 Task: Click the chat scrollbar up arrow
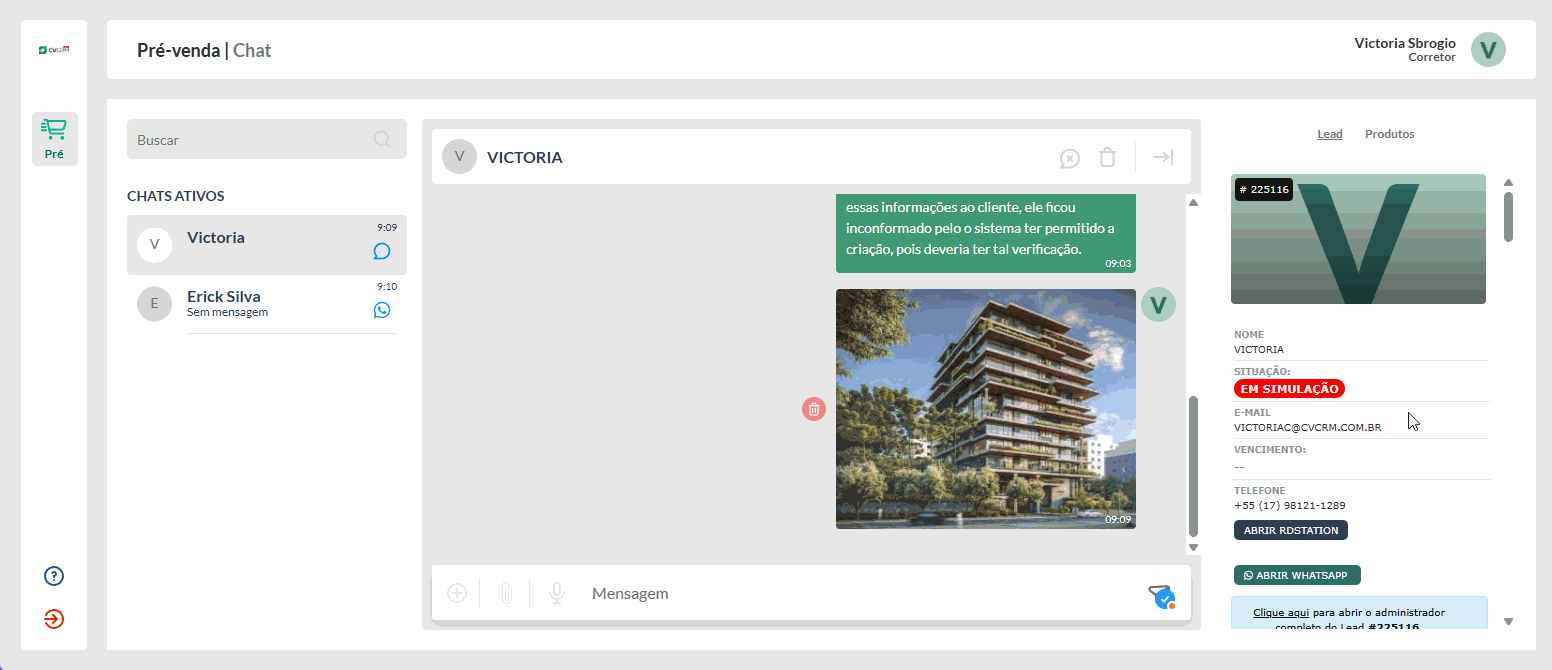click(1192, 203)
